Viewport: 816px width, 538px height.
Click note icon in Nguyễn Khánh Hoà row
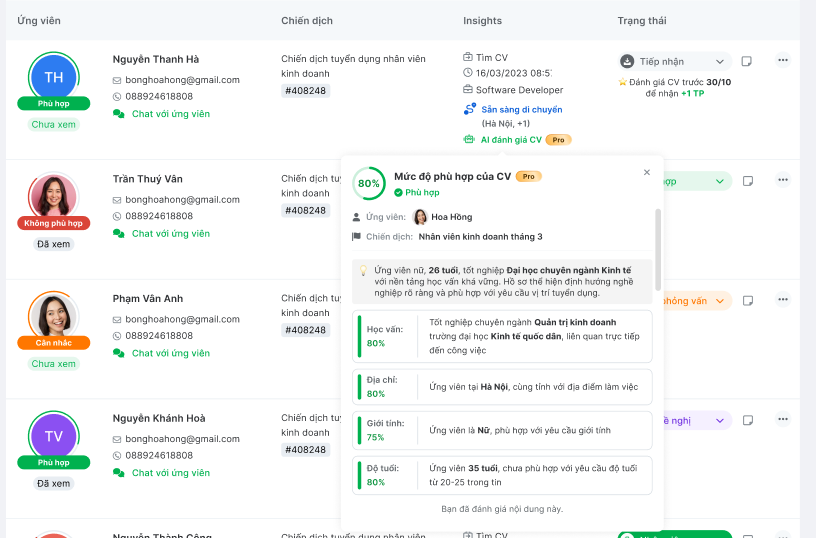click(x=748, y=420)
